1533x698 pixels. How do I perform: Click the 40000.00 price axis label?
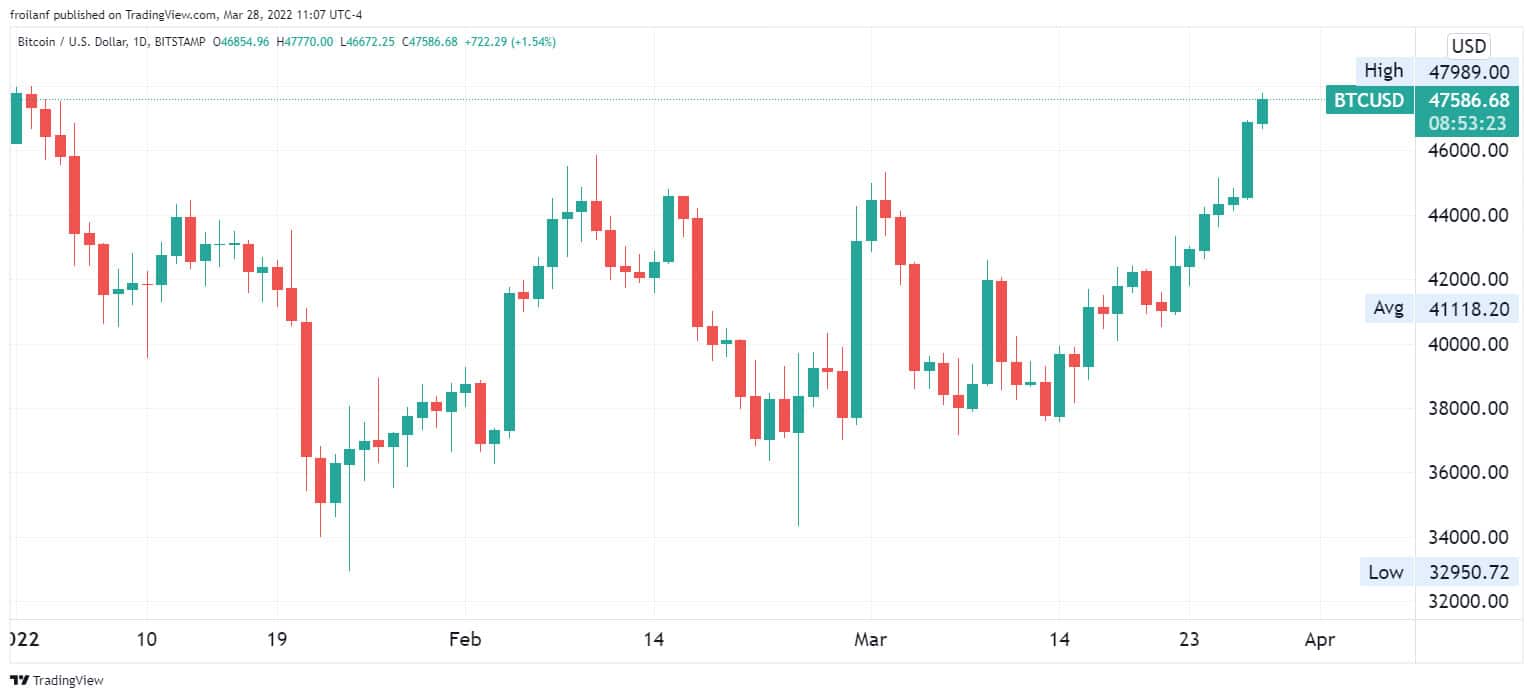[x=1468, y=344]
